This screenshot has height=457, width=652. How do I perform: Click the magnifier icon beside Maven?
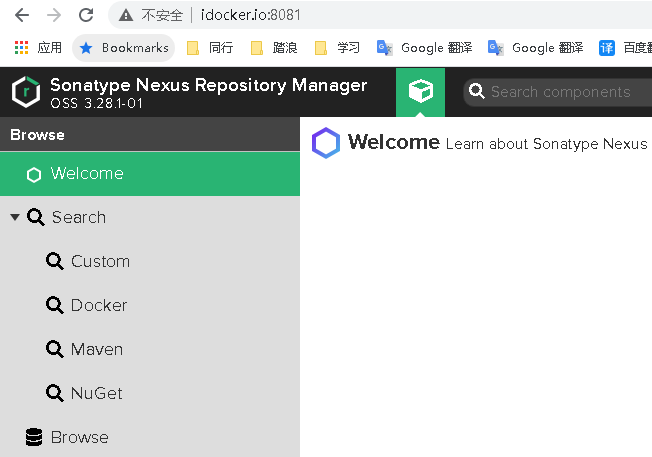[x=55, y=349]
